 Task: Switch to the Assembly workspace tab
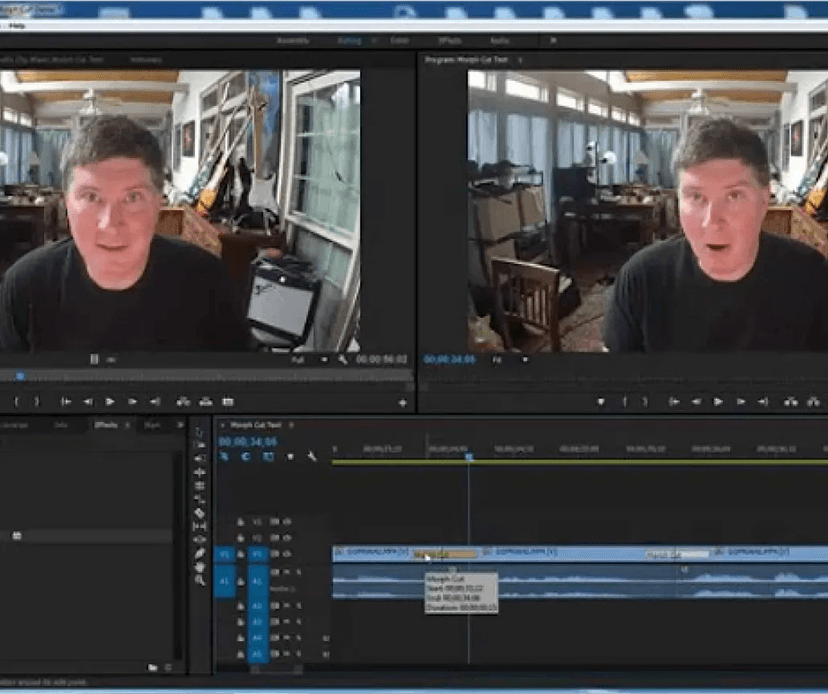(x=293, y=41)
